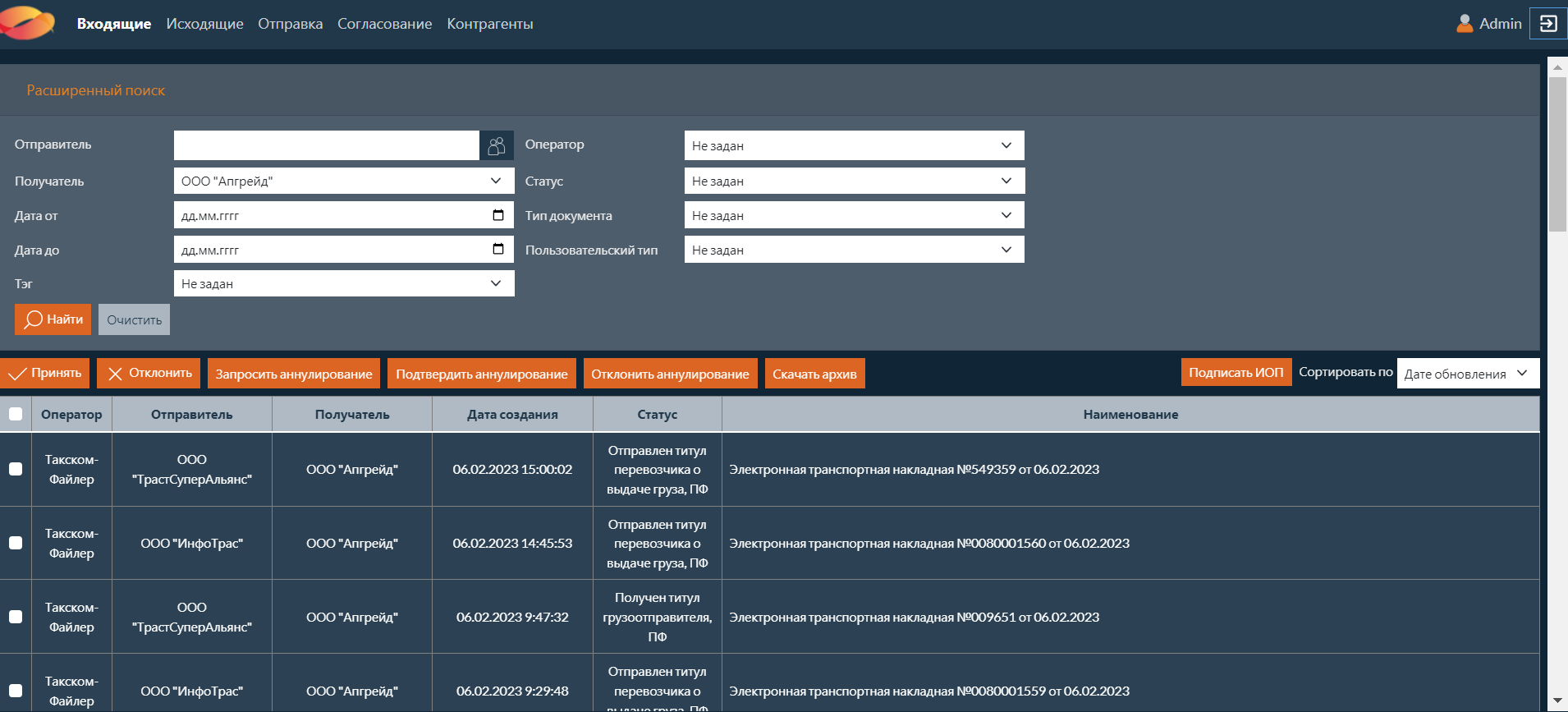Image resolution: width=1568 pixels, height=712 pixels.
Task: Click накладная №549359 от 06.02.2023 name
Action: point(915,469)
